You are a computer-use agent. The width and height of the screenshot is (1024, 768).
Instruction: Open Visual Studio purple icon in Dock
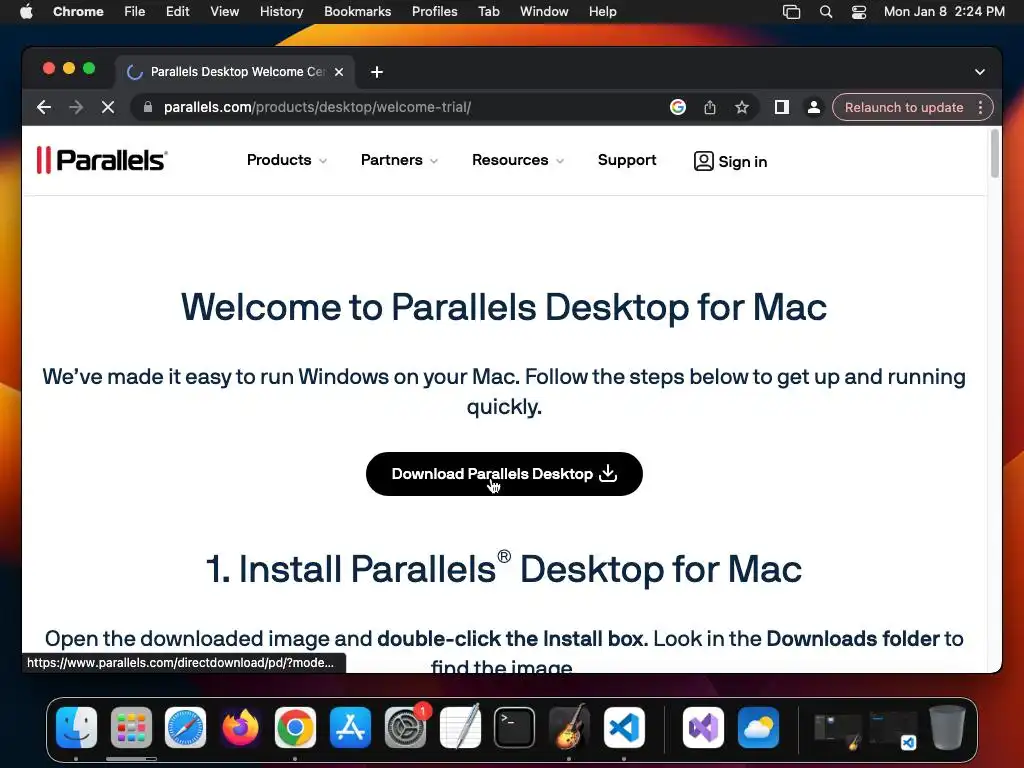coord(703,728)
